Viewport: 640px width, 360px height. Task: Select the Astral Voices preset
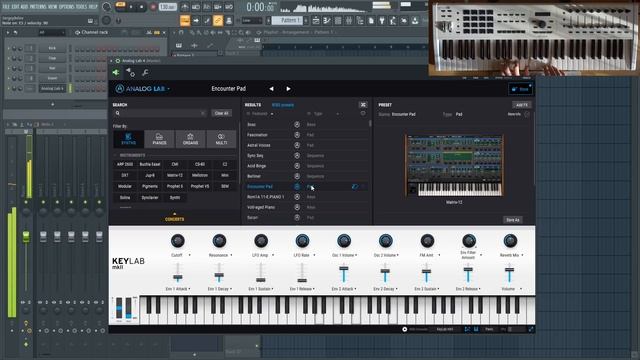[258, 145]
